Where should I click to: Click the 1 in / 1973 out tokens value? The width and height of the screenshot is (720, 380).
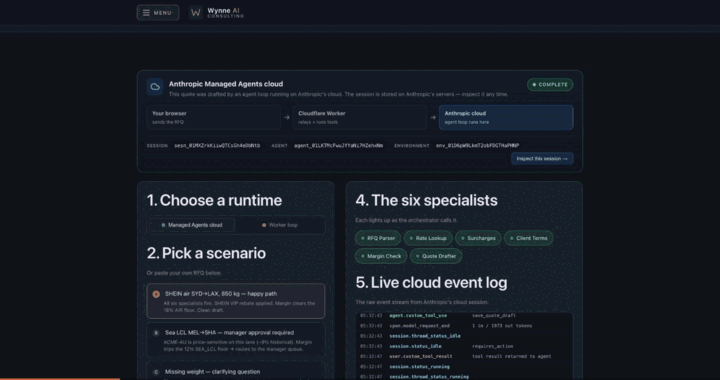pyautogui.click(x=502, y=326)
